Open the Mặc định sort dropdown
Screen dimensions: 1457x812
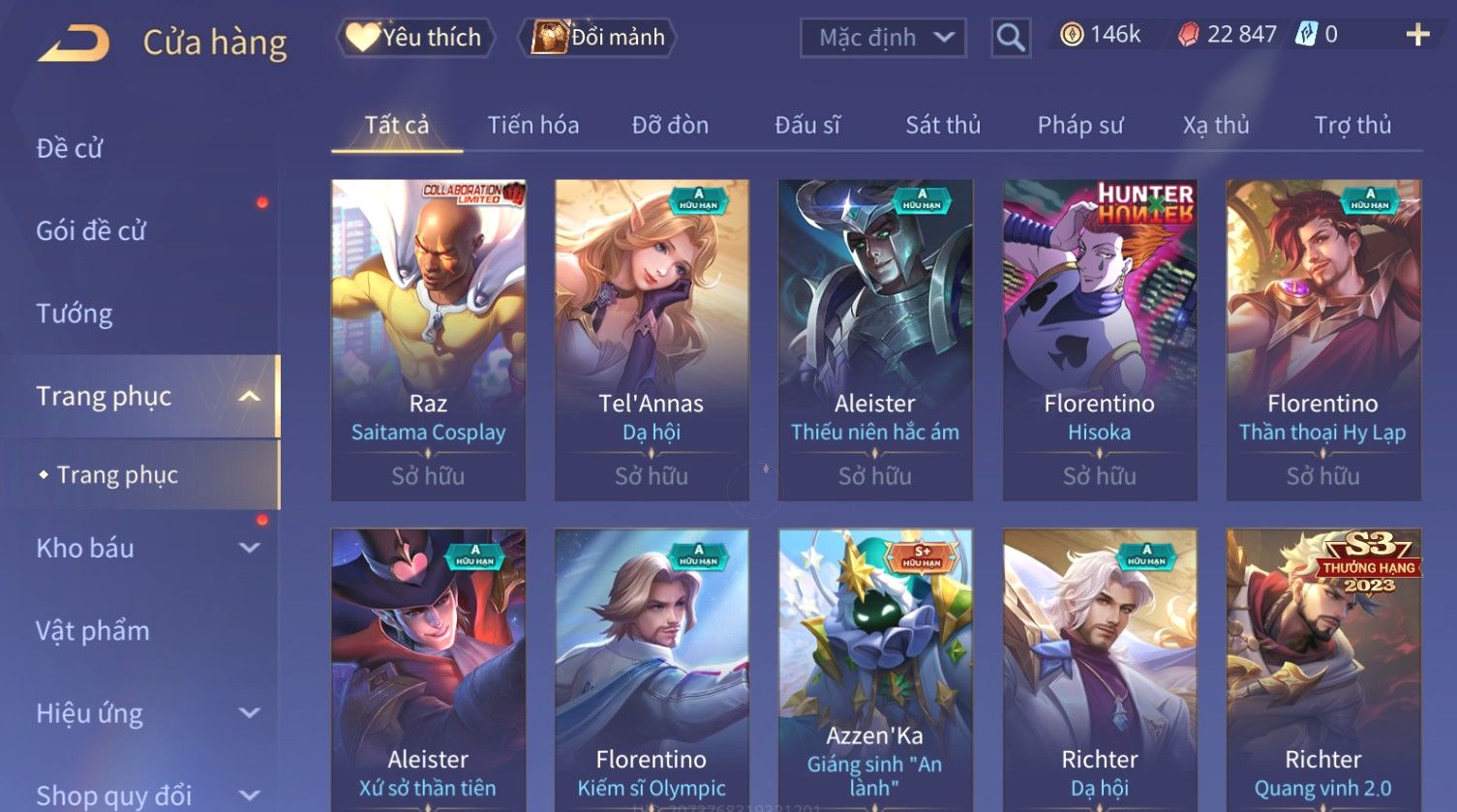coord(883,38)
